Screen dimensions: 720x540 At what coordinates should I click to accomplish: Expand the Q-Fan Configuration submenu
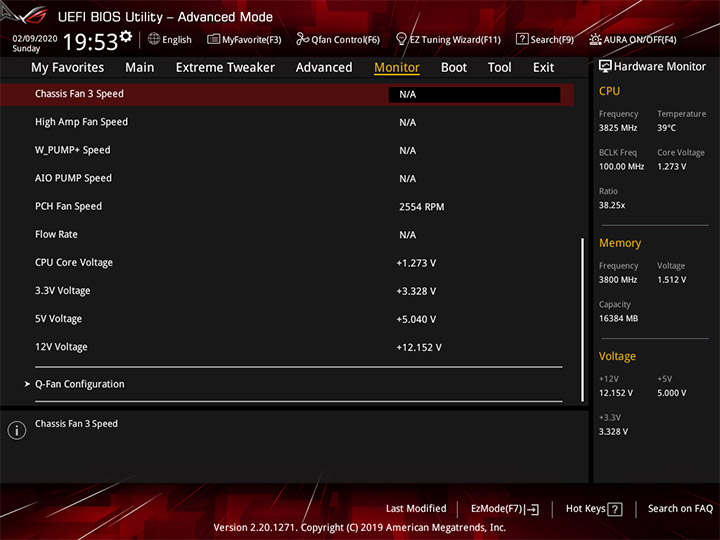click(79, 384)
